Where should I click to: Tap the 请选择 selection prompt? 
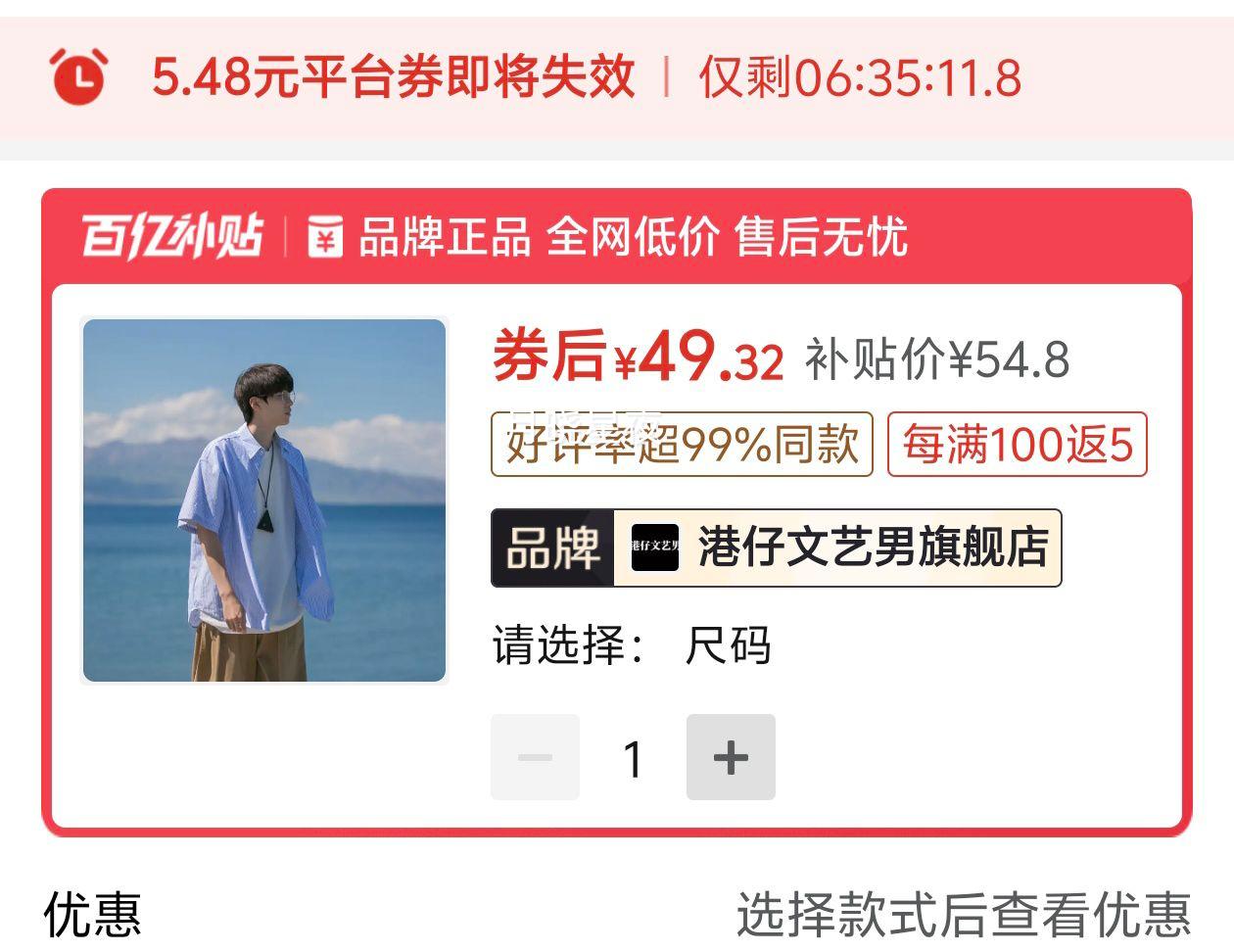point(568,646)
